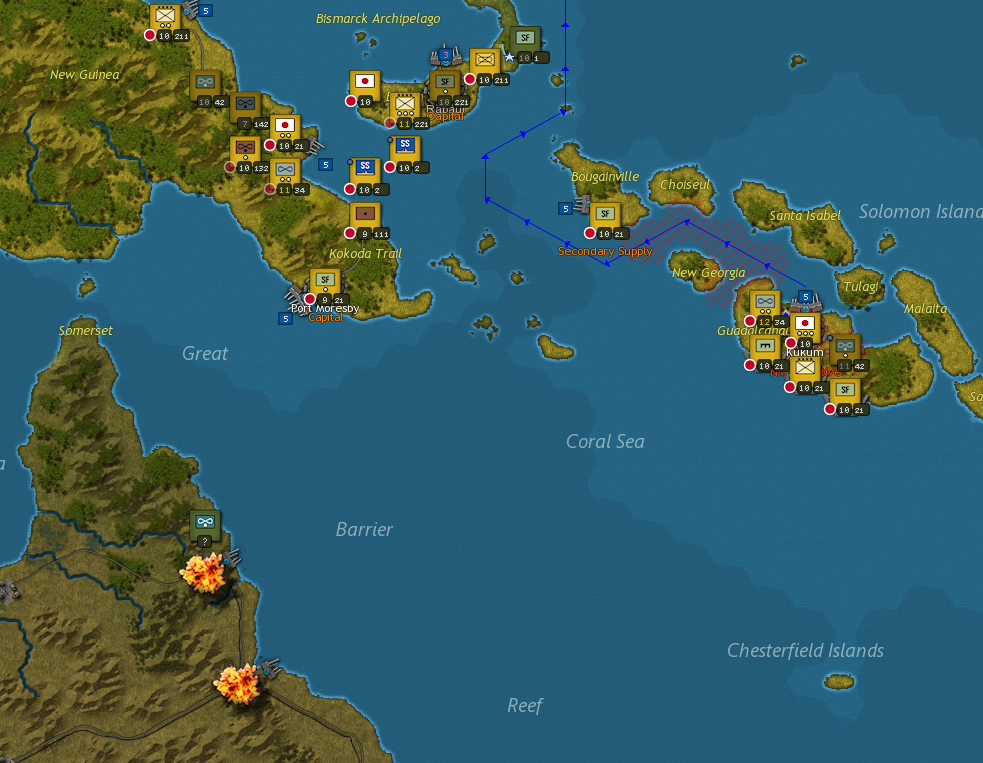
Task: Select the armor unit labeled 11 42 on Guadalcanal
Action: click(846, 350)
